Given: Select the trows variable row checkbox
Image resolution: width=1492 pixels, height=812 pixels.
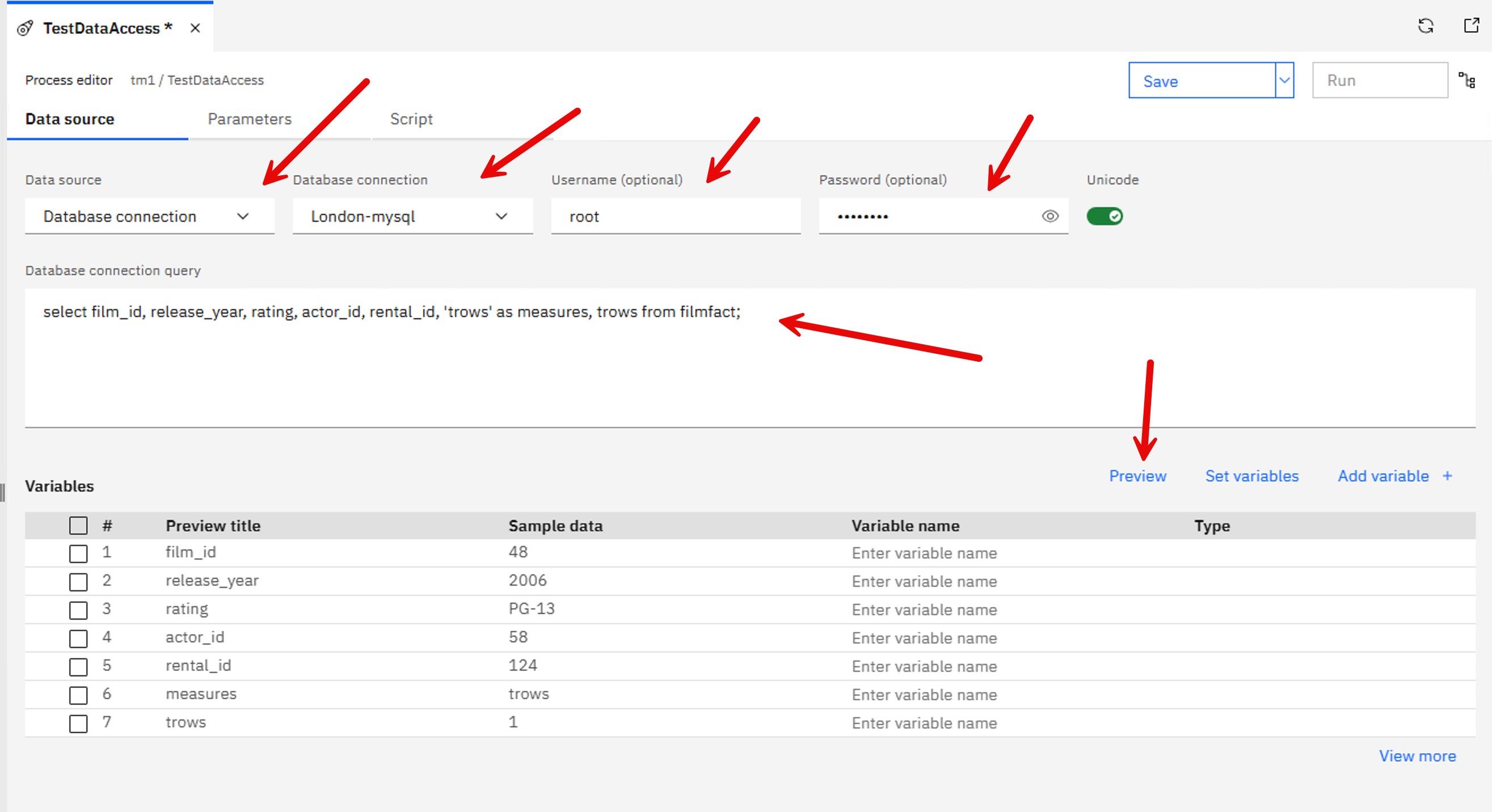Looking at the screenshot, I should click(78, 724).
